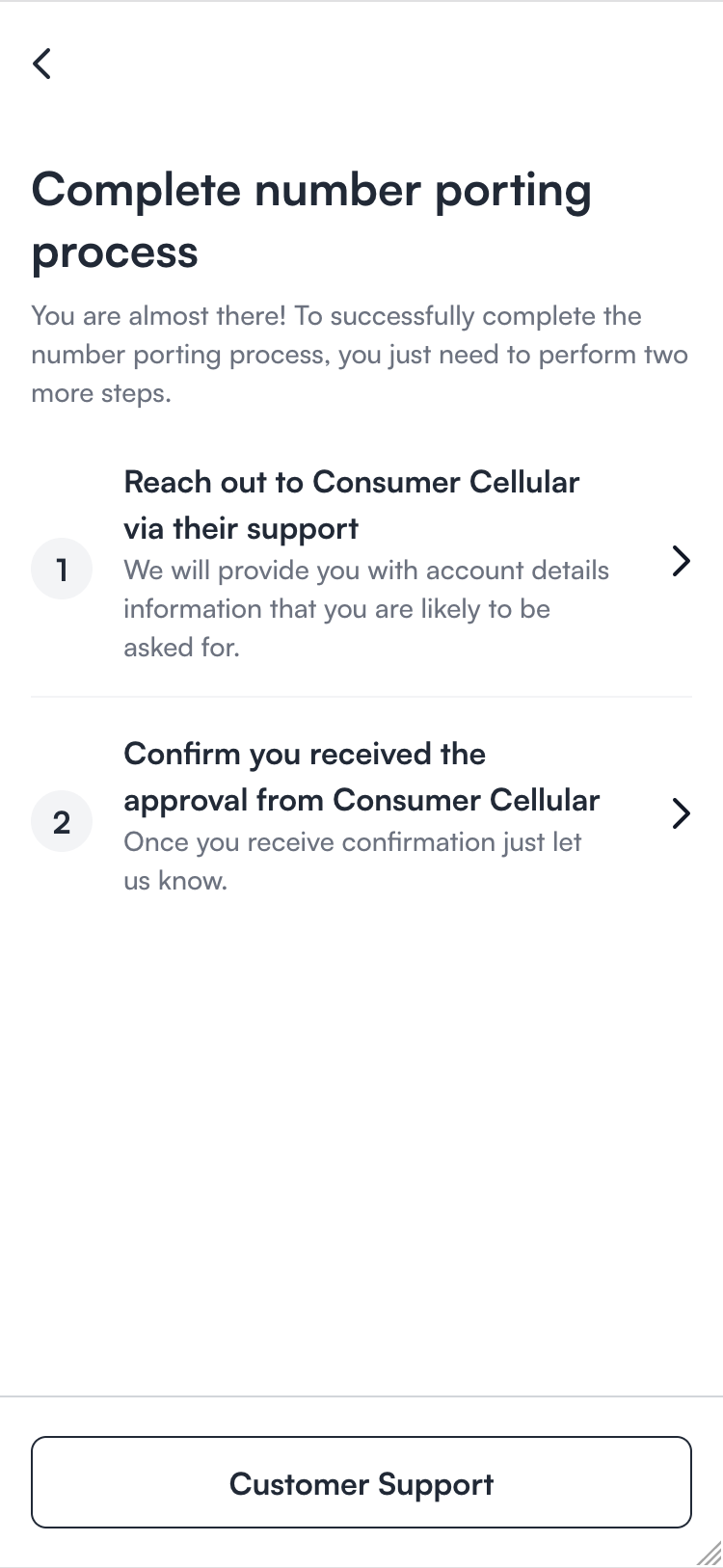Click the word 'process' in the page heading
This screenshot has height=1568, width=723.
coord(115,252)
